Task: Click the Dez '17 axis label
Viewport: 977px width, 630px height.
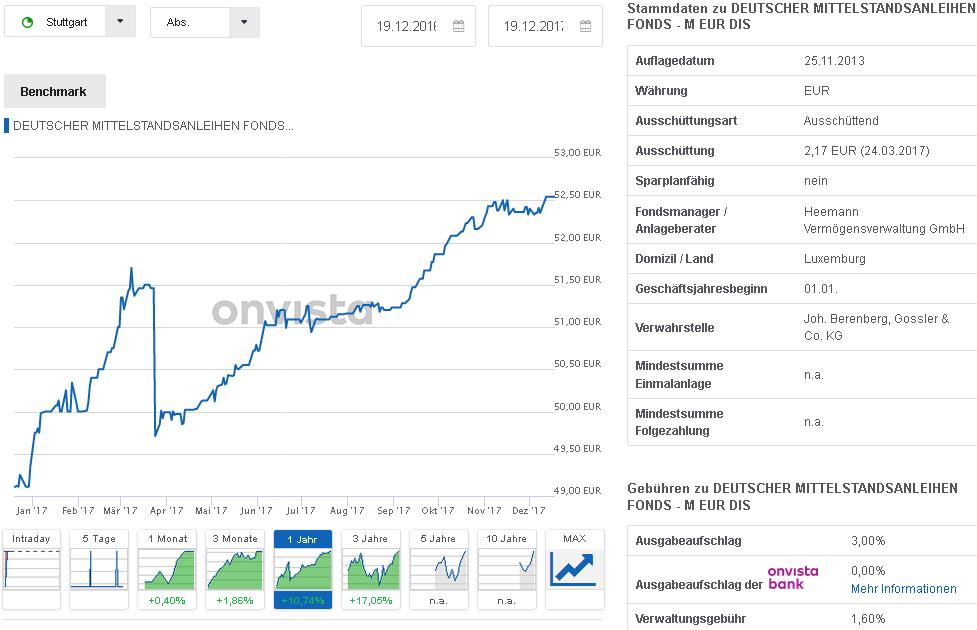Action: (x=528, y=510)
